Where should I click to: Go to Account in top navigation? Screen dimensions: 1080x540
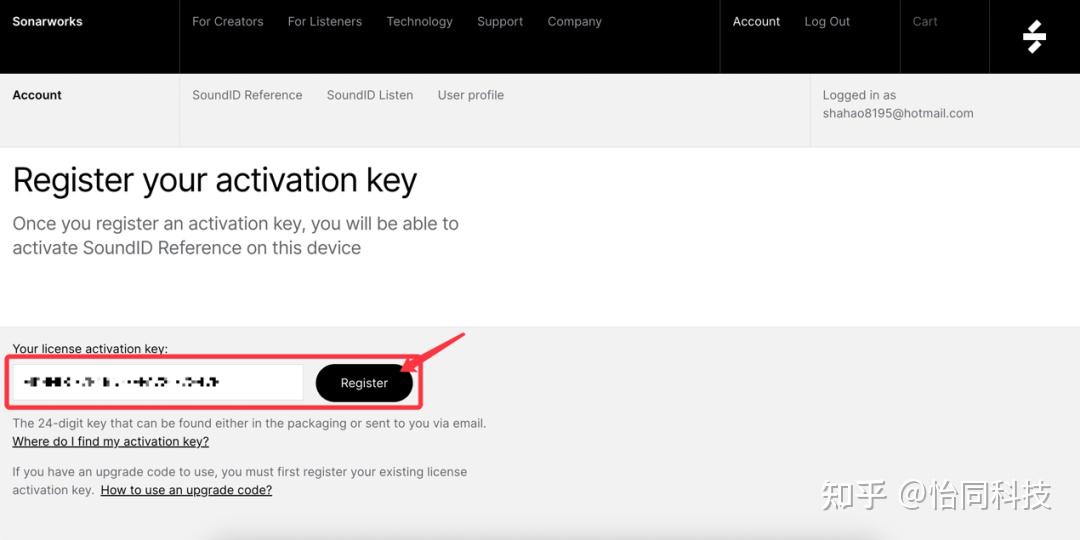pos(756,21)
